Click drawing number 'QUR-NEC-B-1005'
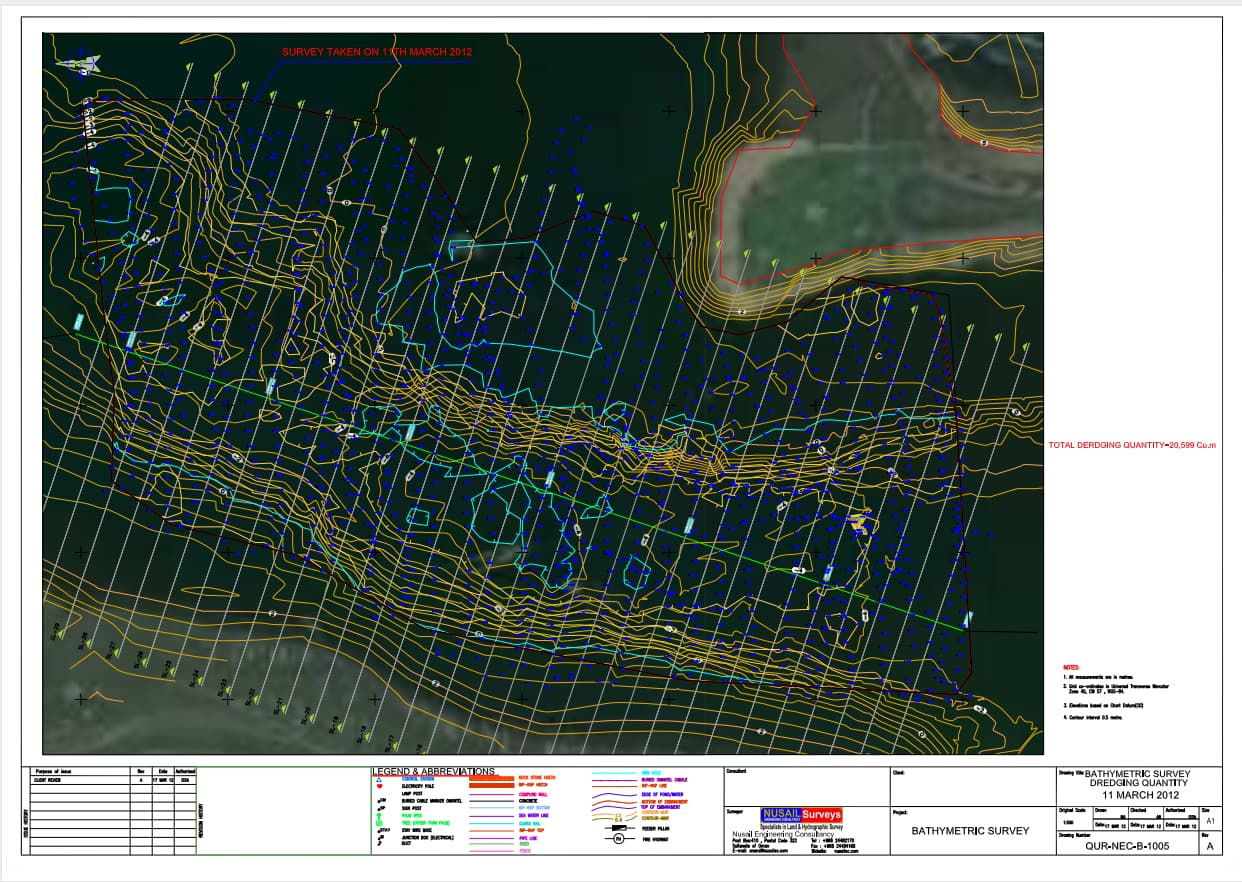 click(1127, 846)
